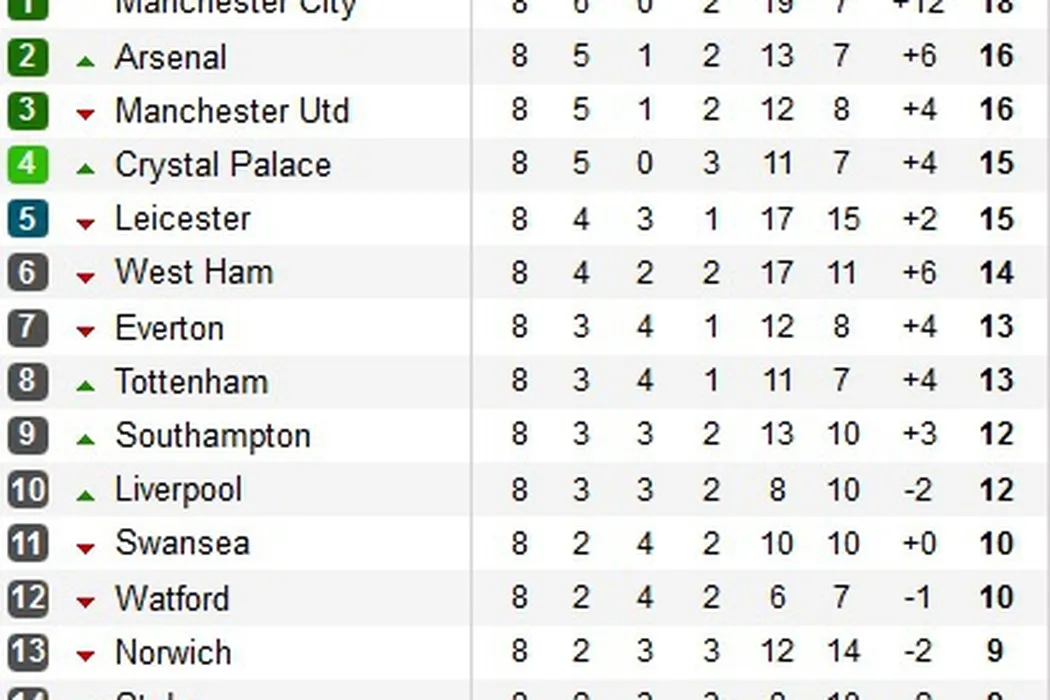Click the red down arrow beside Swansea
This screenshot has height=700, width=1050.
point(86,548)
